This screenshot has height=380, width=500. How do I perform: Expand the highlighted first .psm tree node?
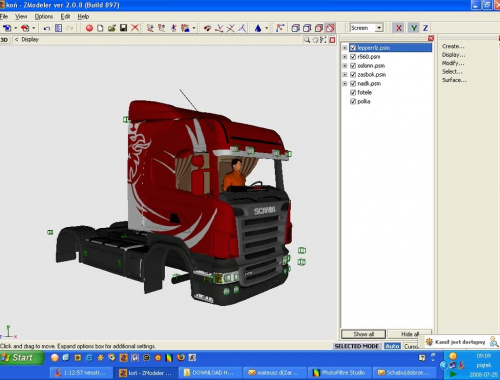pyautogui.click(x=345, y=48)
